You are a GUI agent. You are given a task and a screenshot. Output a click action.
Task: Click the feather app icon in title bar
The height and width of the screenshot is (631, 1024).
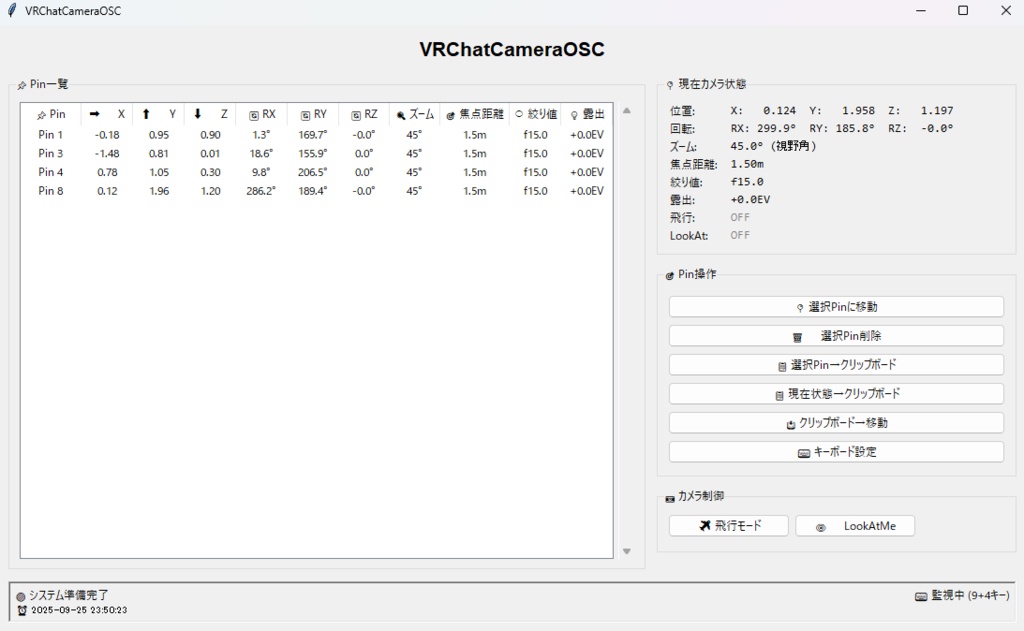[x=11, y=10]
